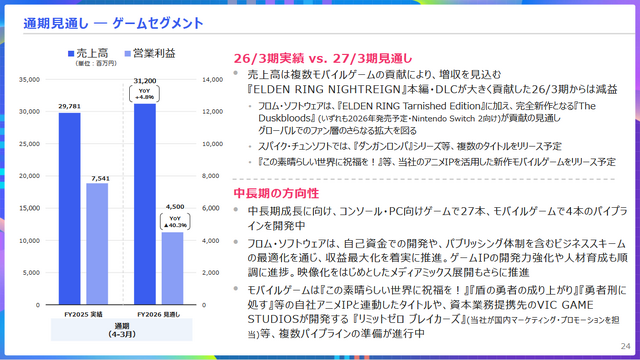The image size is (640, 360).
Task: Click the page number 24
Action: pos(625,347)
